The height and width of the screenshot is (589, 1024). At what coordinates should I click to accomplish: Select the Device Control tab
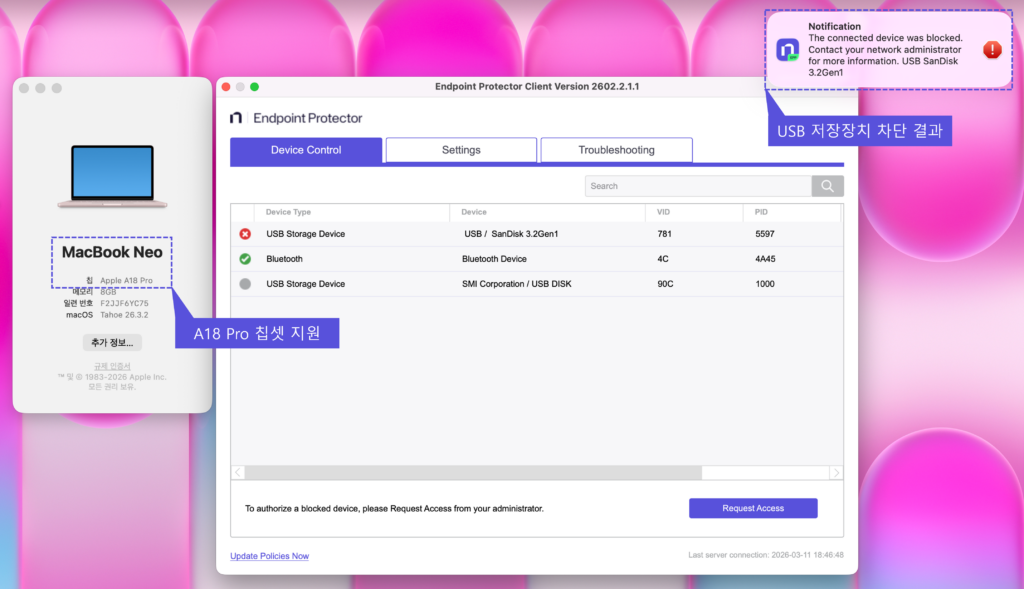306,150
